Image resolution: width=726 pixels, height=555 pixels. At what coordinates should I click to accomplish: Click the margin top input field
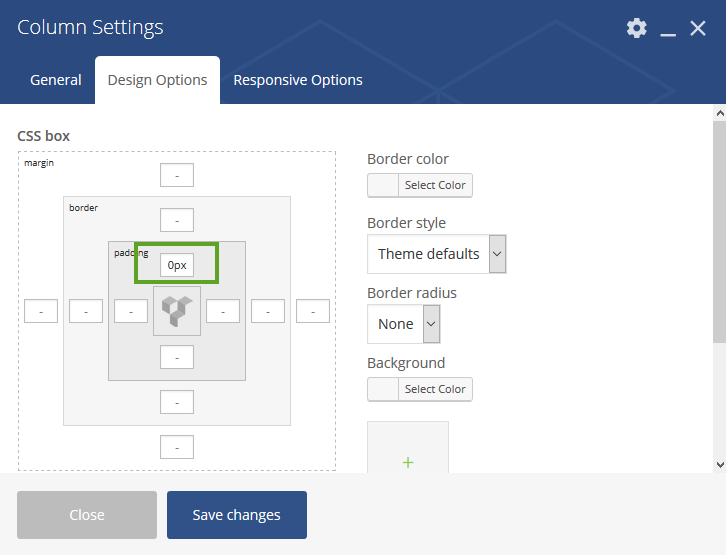(x=177, y=175)
